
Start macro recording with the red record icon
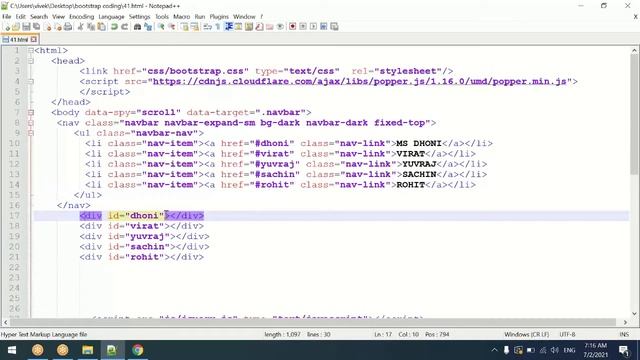(x=292, y=27)
